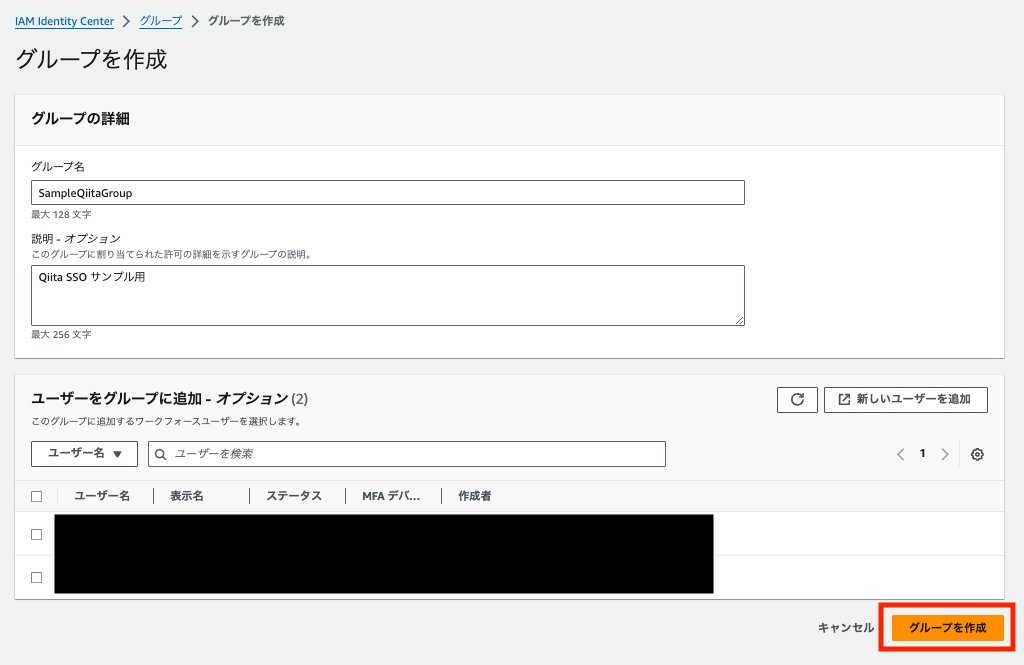Select page number 1 in pagination
1024x665 pixels.
pyautogui.click(x=921, y=454)
